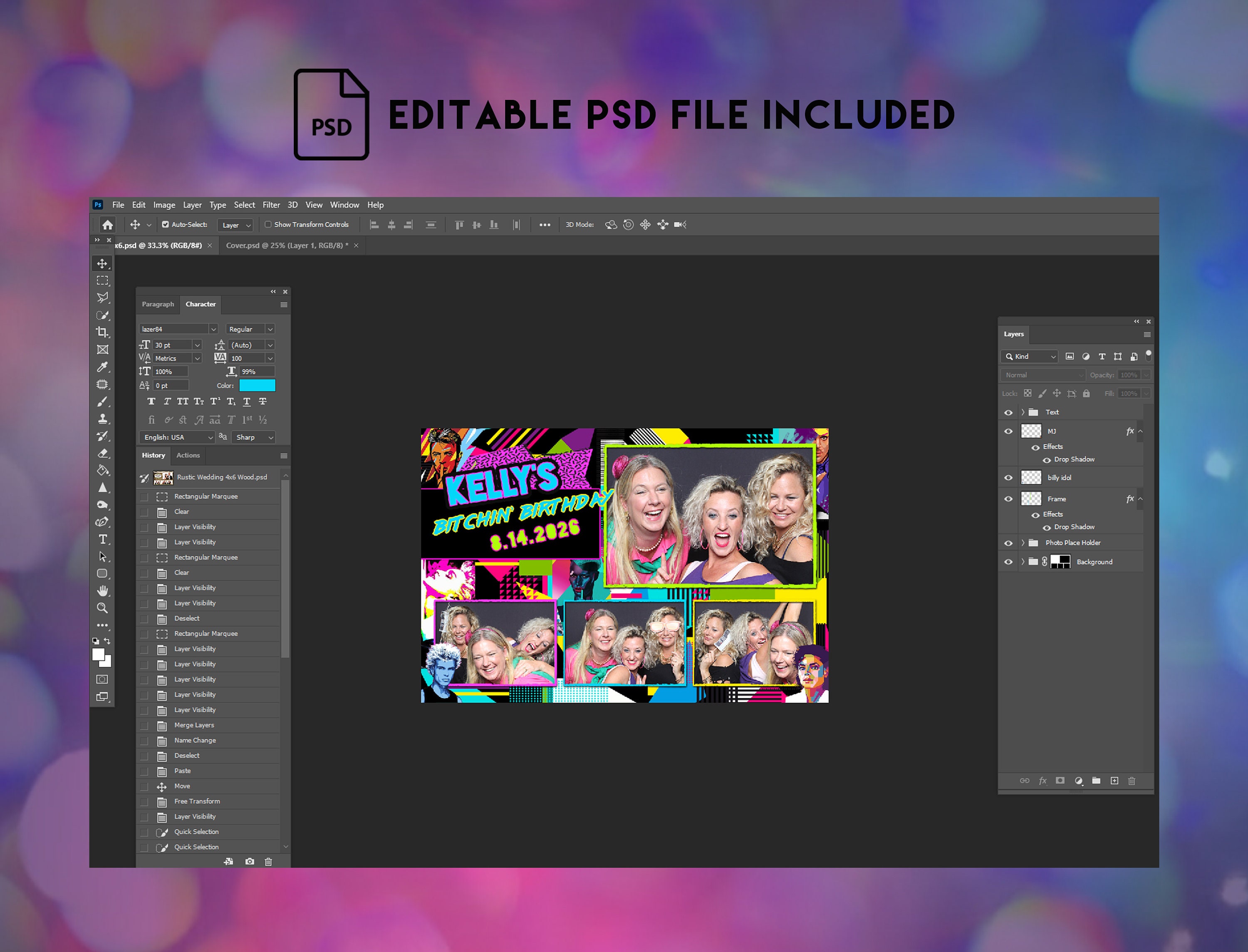Enable Show Transform Controls

268,224
